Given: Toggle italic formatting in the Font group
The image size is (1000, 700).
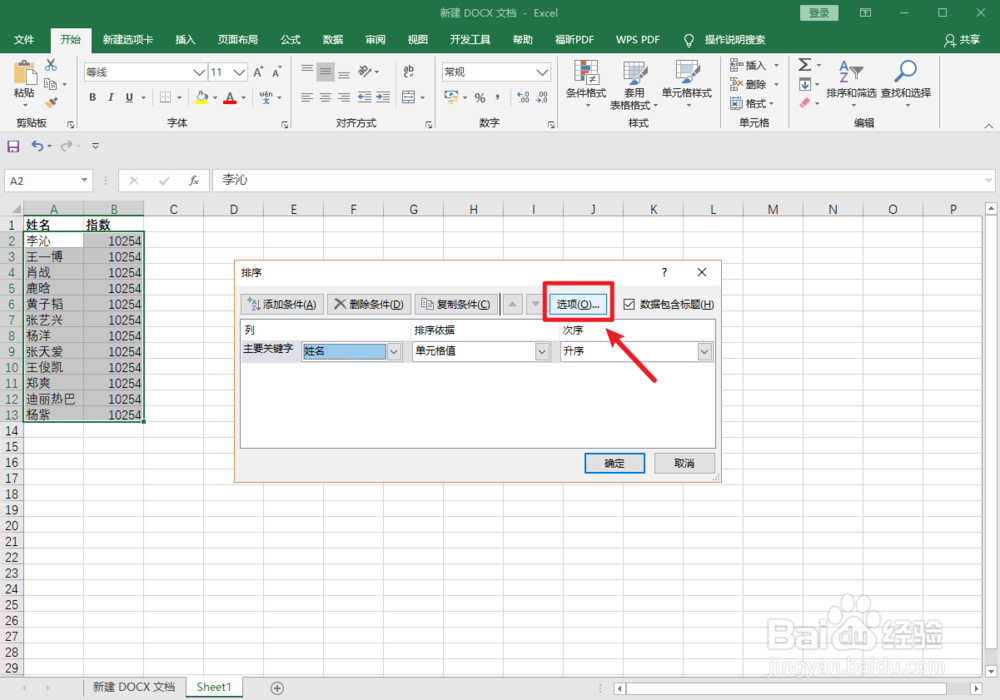Looking at the screenshot, I should (110, 97).
